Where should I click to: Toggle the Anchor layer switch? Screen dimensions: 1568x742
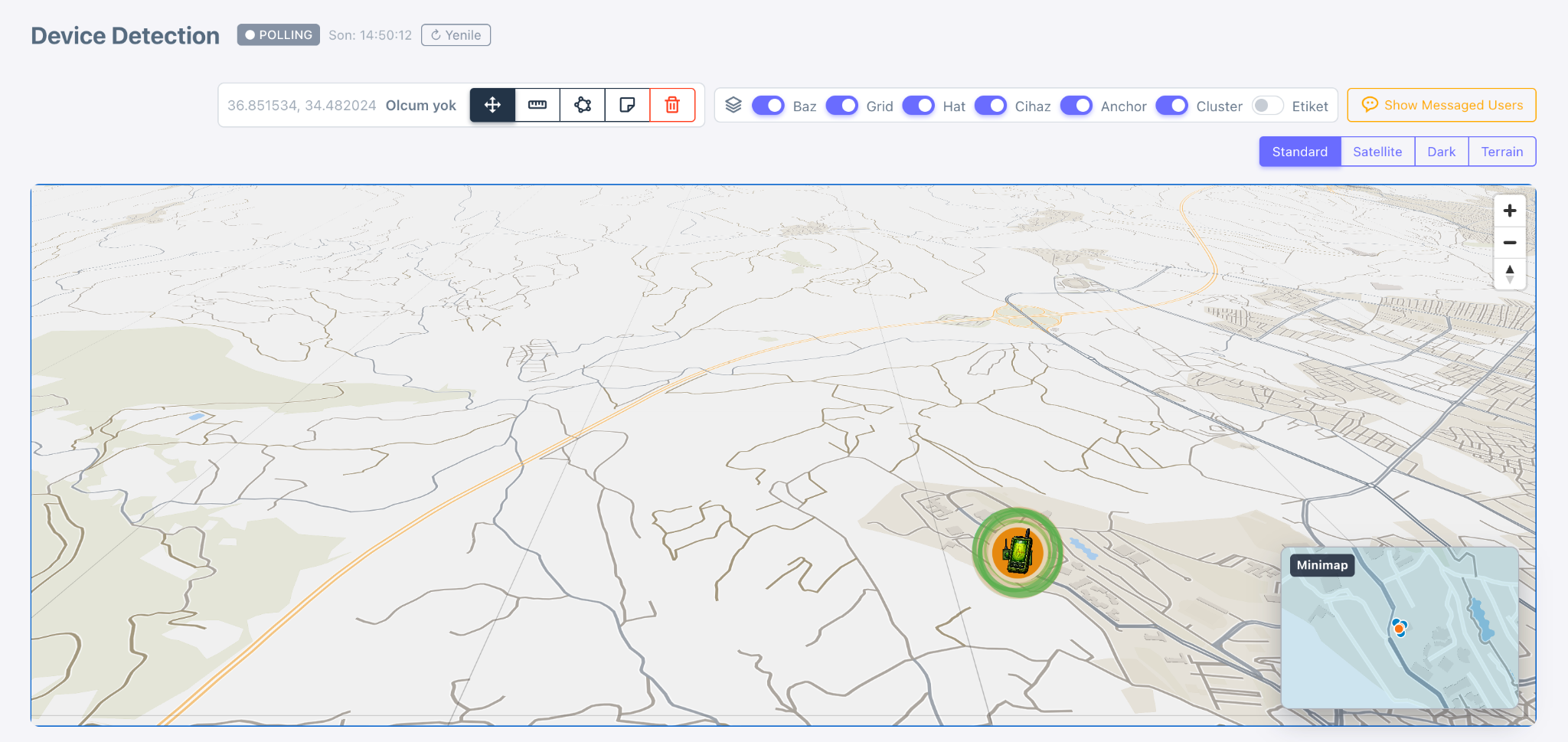[x=1076, y=106]
